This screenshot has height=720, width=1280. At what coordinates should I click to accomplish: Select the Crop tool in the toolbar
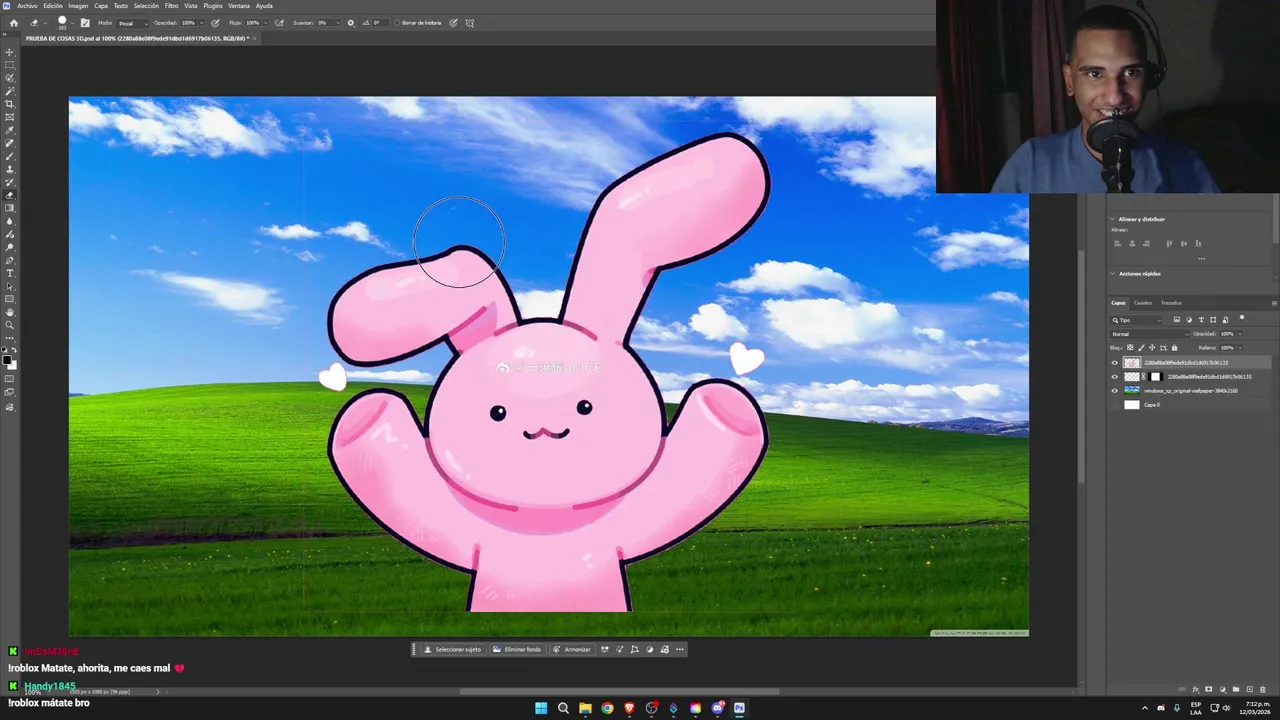(10, 104)
